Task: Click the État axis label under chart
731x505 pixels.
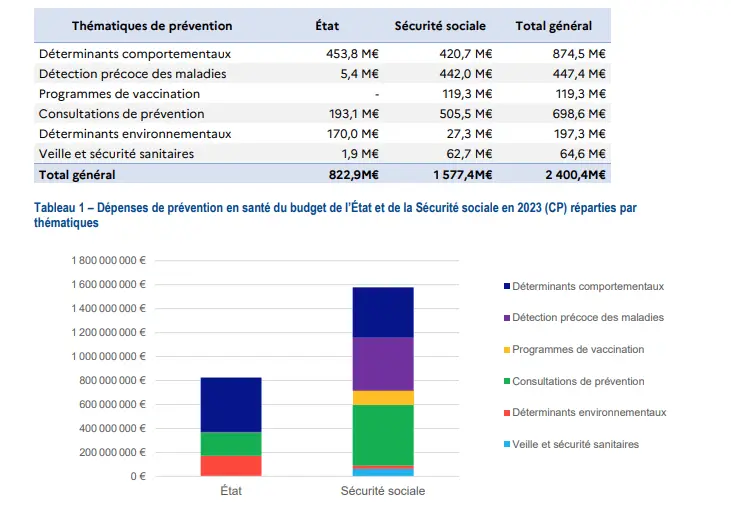Action: click(x=231, y=491)
